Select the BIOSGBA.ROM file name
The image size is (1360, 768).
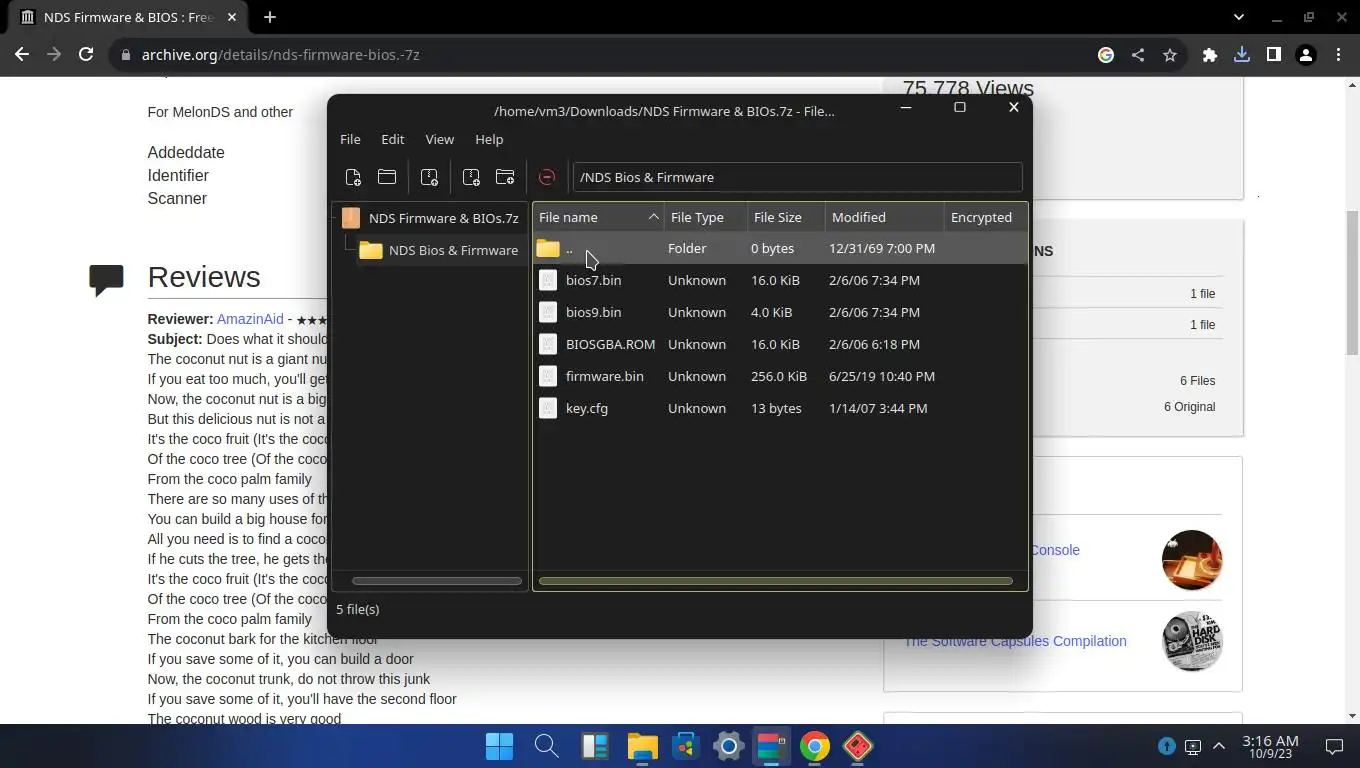610,344
